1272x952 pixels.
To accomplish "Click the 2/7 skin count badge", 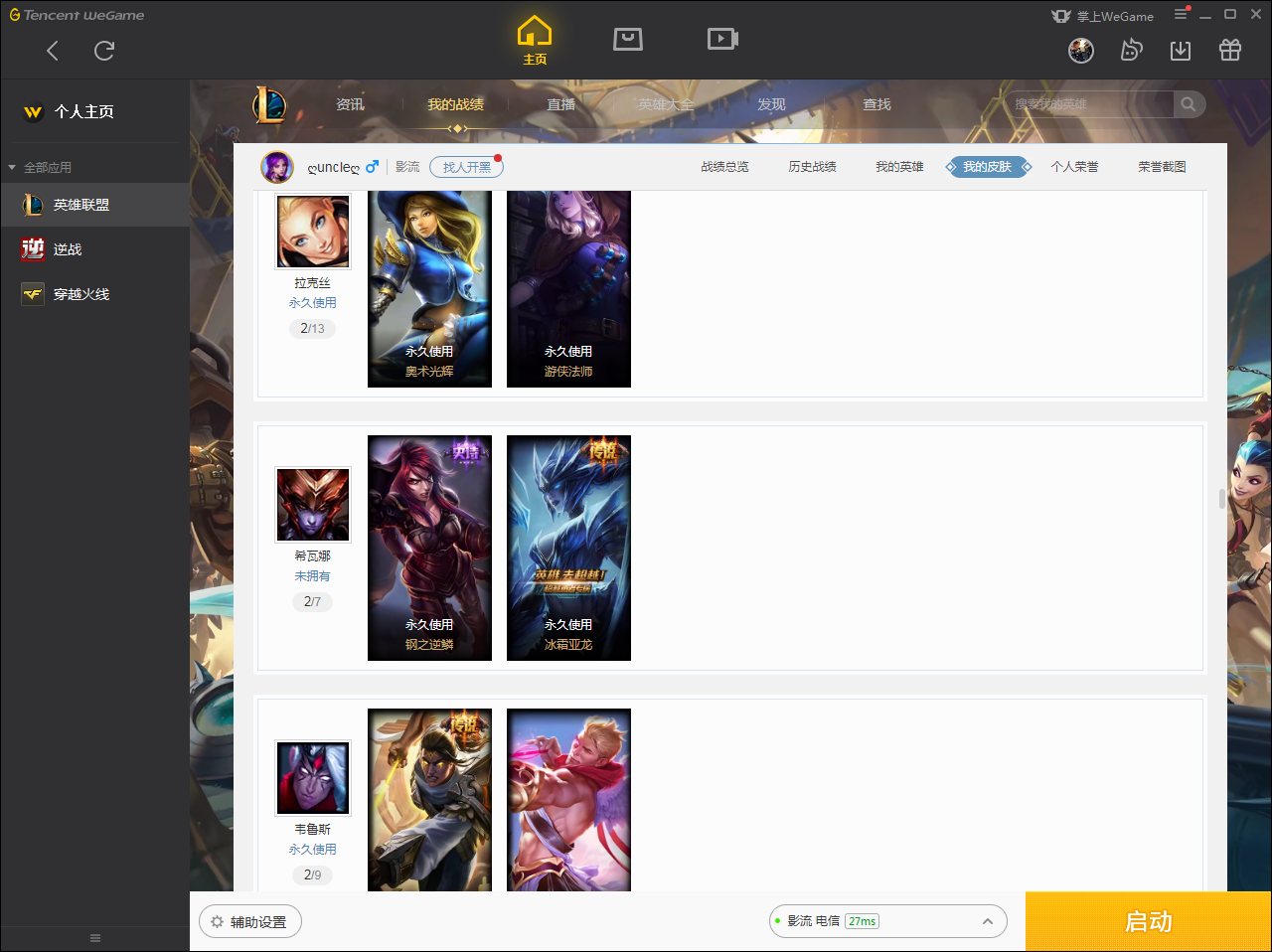I will click(x=312, y=601).
